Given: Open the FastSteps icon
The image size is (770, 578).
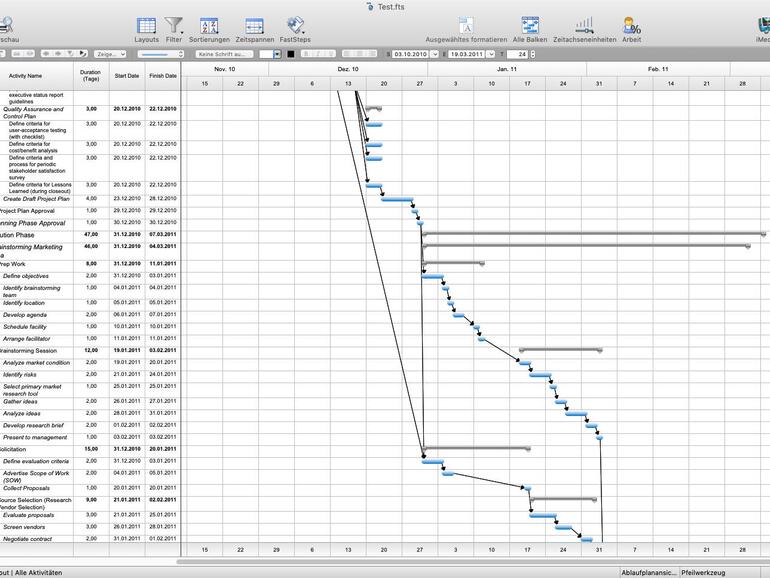Looking at the screenshot, I should 295,26.
